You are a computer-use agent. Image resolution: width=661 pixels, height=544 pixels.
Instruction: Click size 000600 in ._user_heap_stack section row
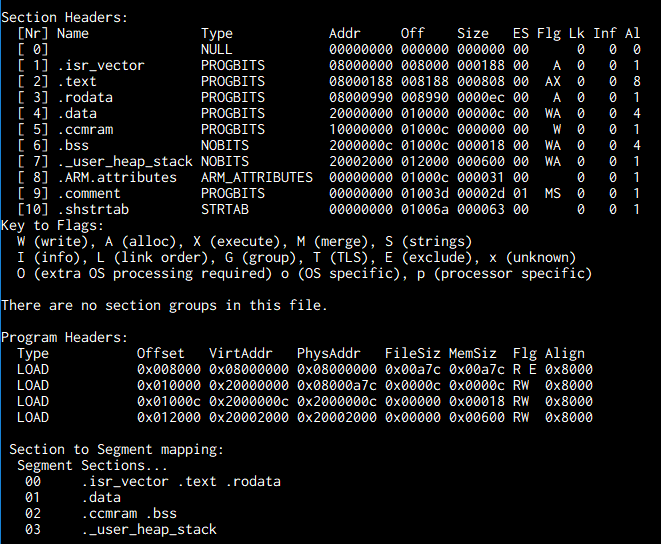pyautogui.click(x=481, y=162)
